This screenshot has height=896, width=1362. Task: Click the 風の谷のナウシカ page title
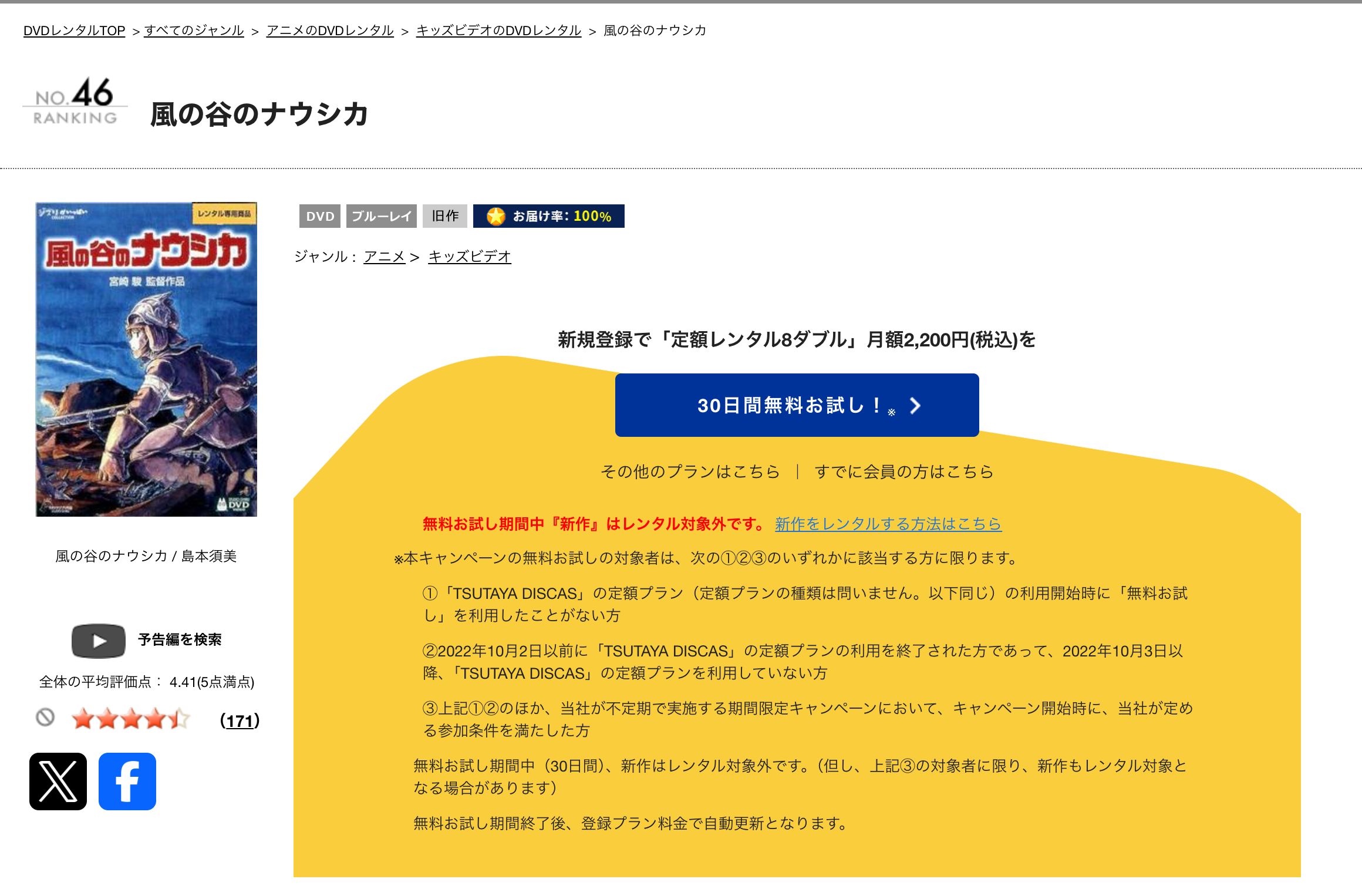point(259,114)
